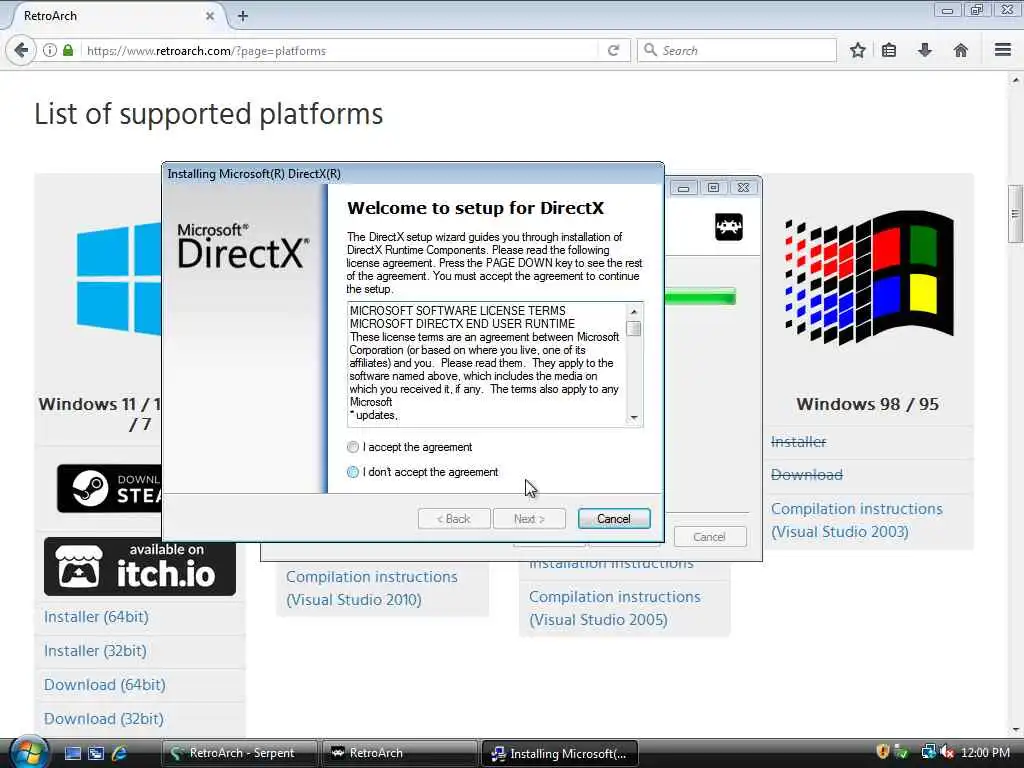
Task: Click Switch Between Windows quick launch icon
Action: pos(96,753)
